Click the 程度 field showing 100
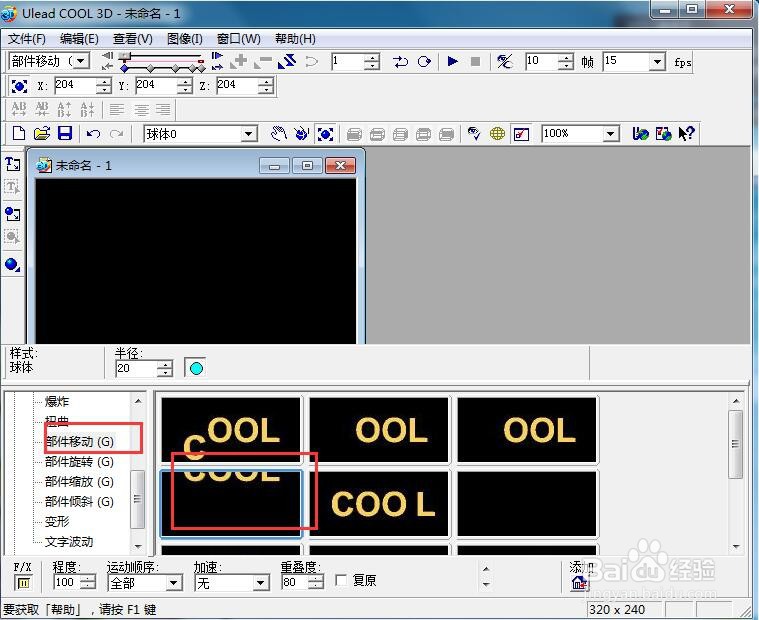Image resolution: width=759 pixels, height=620 pixels. coord(67,582)
